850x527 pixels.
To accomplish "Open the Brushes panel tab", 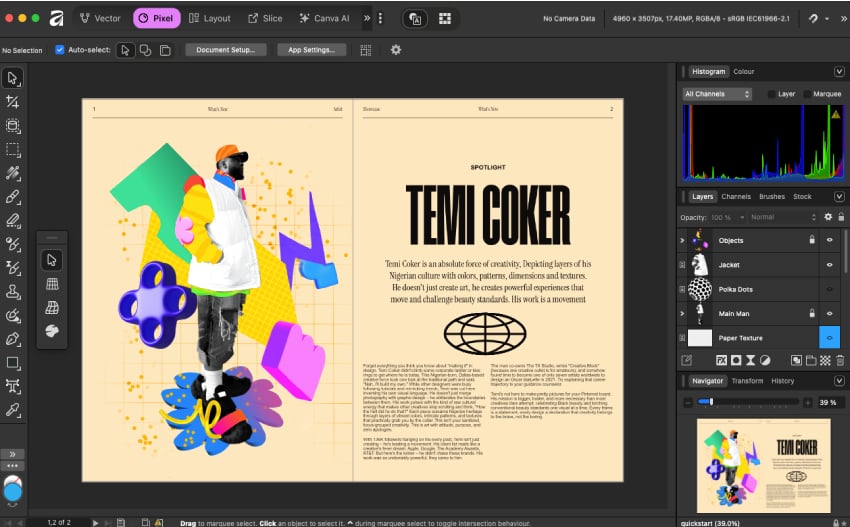I will (x=771, y=197).
